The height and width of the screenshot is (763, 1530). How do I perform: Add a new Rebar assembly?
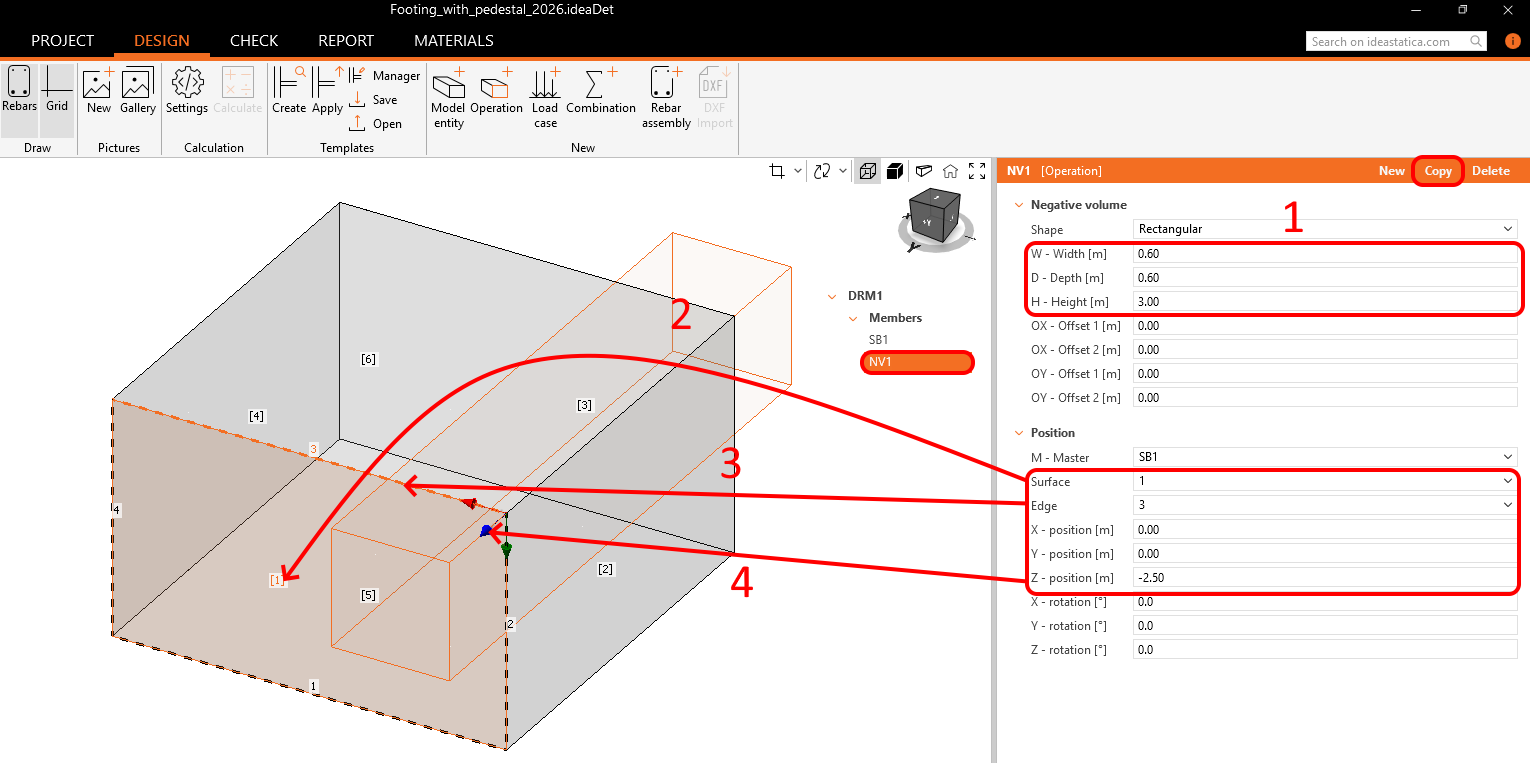pyautogui.click(x=666, y=97)
